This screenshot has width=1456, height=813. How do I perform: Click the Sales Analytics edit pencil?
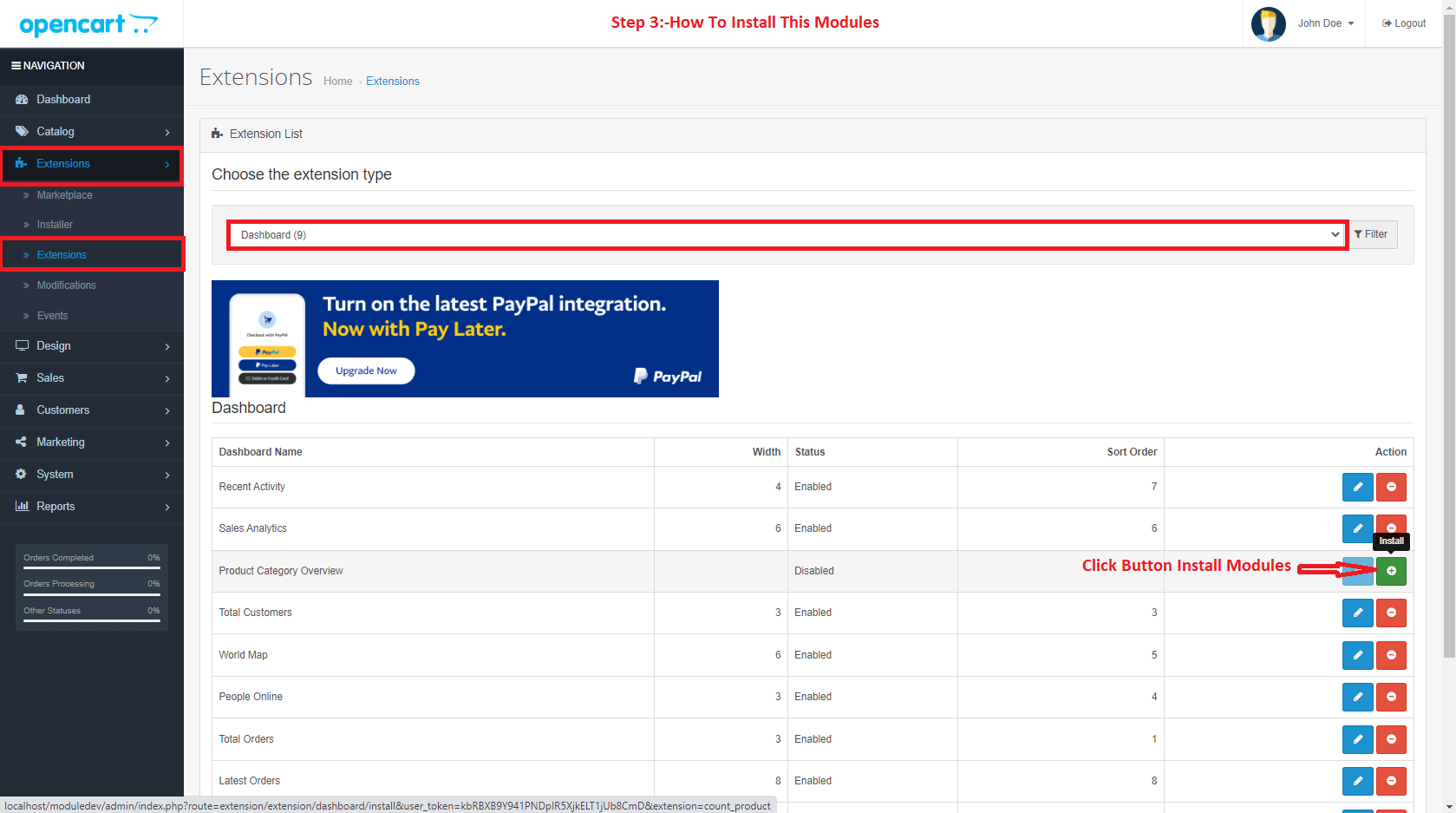(1357, 528)
